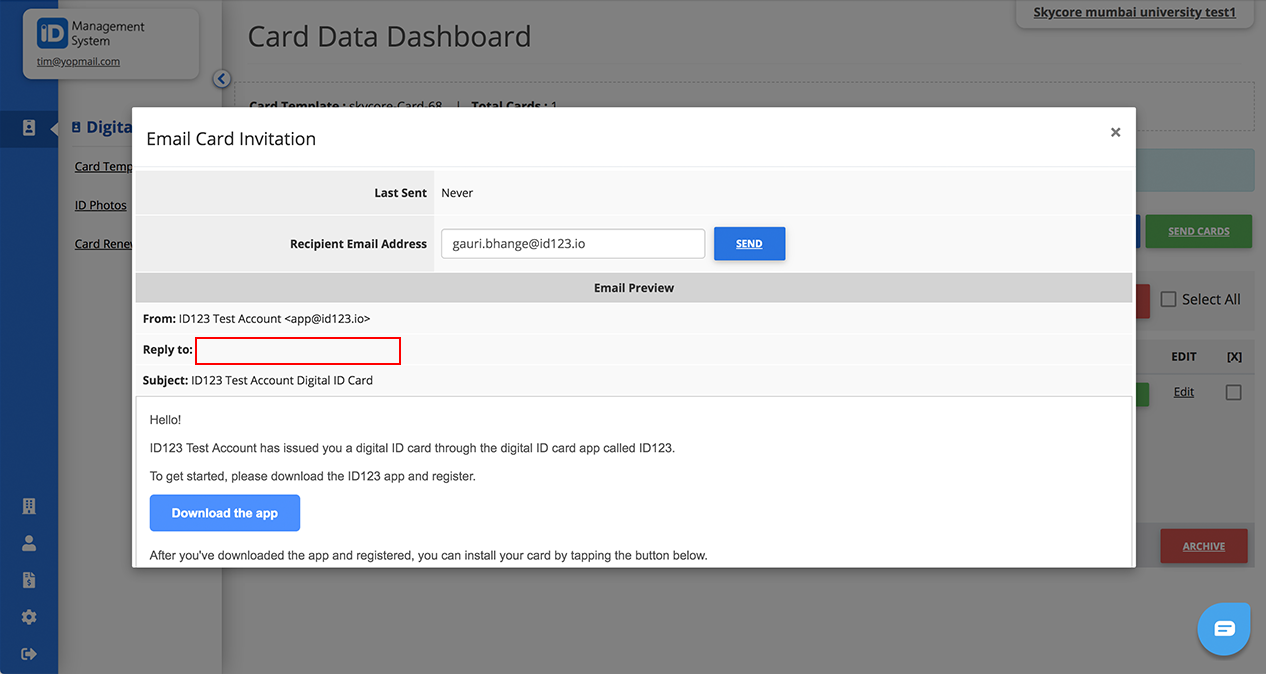This screenshot has height=674, width=1266.
Task: Click the From line with app@id123.io
Action: coord(257,318)
